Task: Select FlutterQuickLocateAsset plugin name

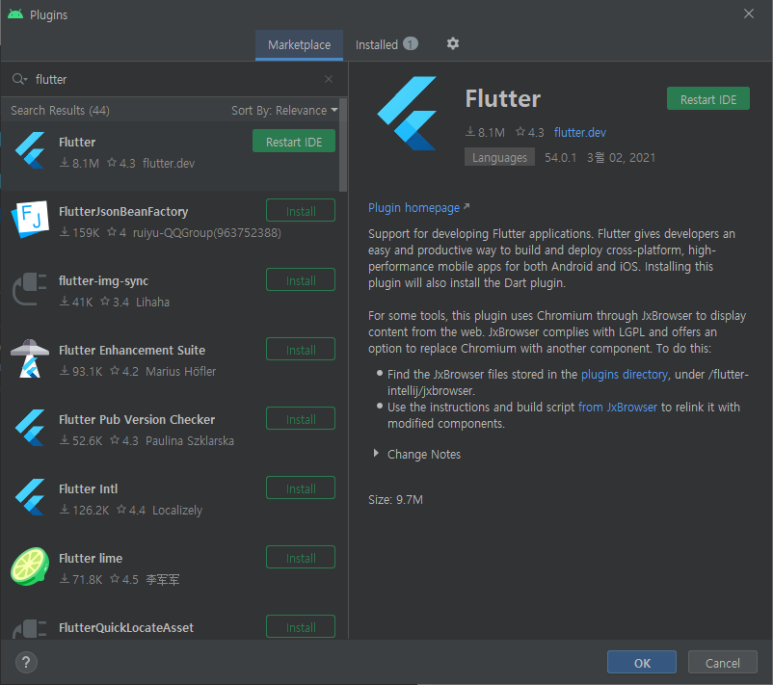Action: pyautogui.click(x=126, y=627)
